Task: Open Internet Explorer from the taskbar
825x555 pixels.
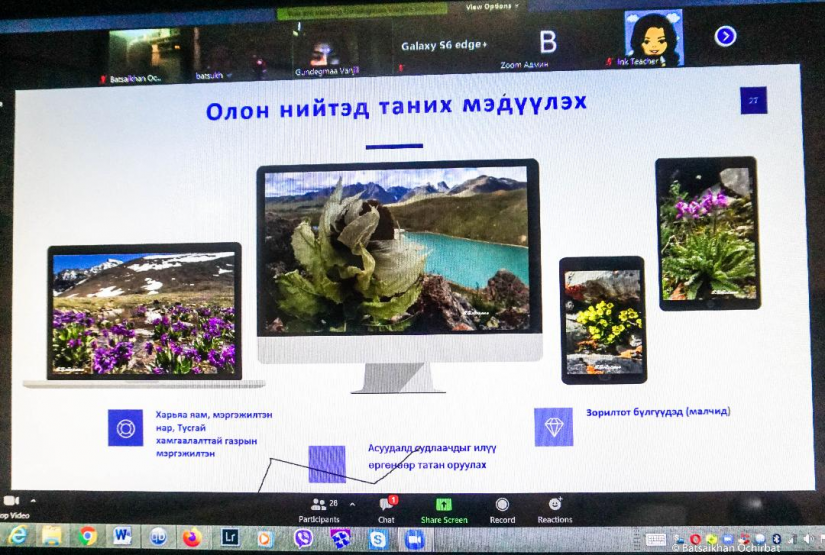Action: coord(17,537)
